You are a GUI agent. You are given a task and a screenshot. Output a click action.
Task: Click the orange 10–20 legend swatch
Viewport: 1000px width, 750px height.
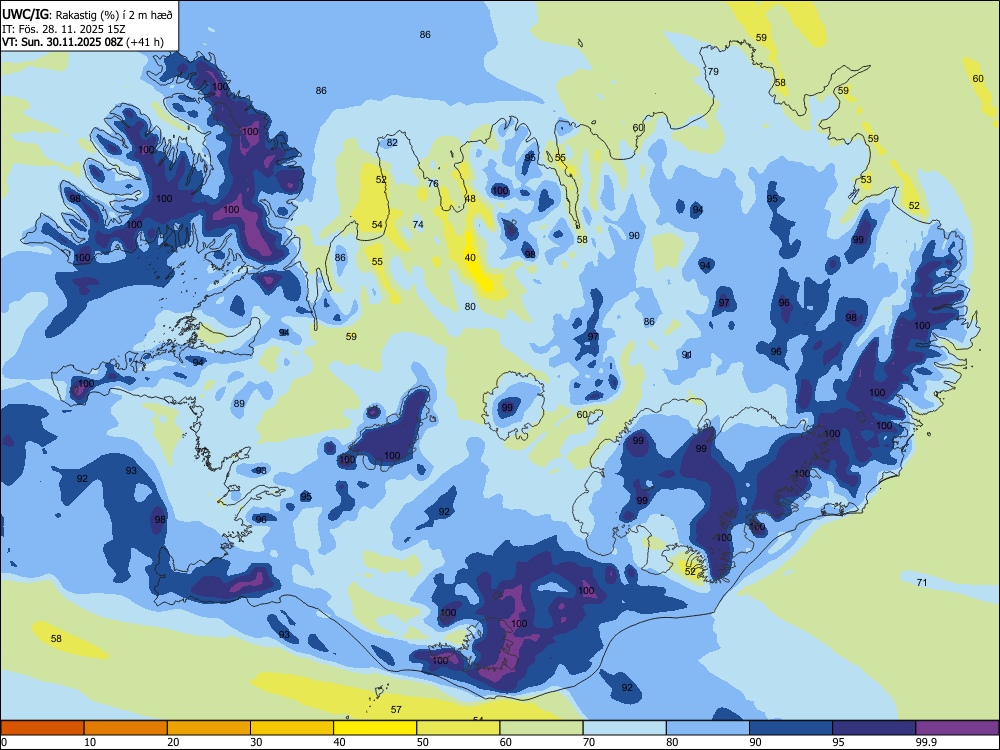pos(126,728)
